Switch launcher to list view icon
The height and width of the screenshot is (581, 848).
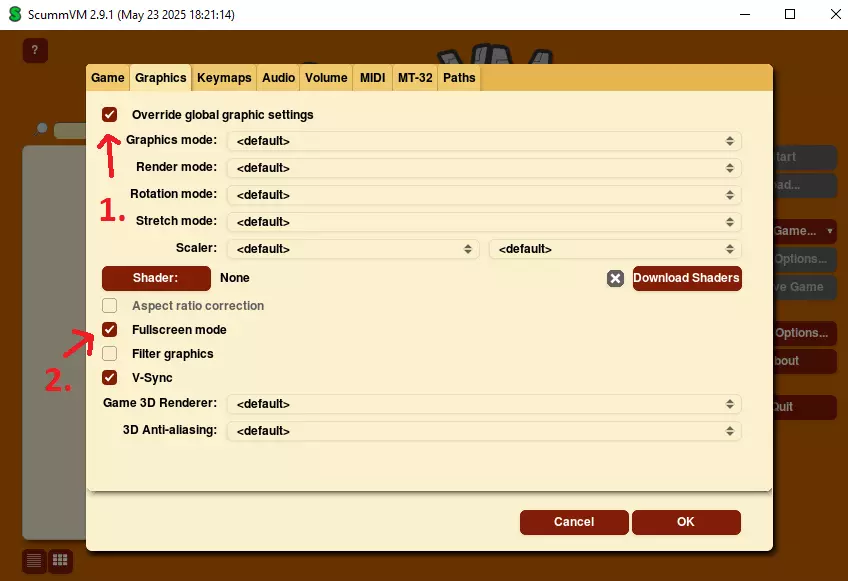[x=34, y=561]
